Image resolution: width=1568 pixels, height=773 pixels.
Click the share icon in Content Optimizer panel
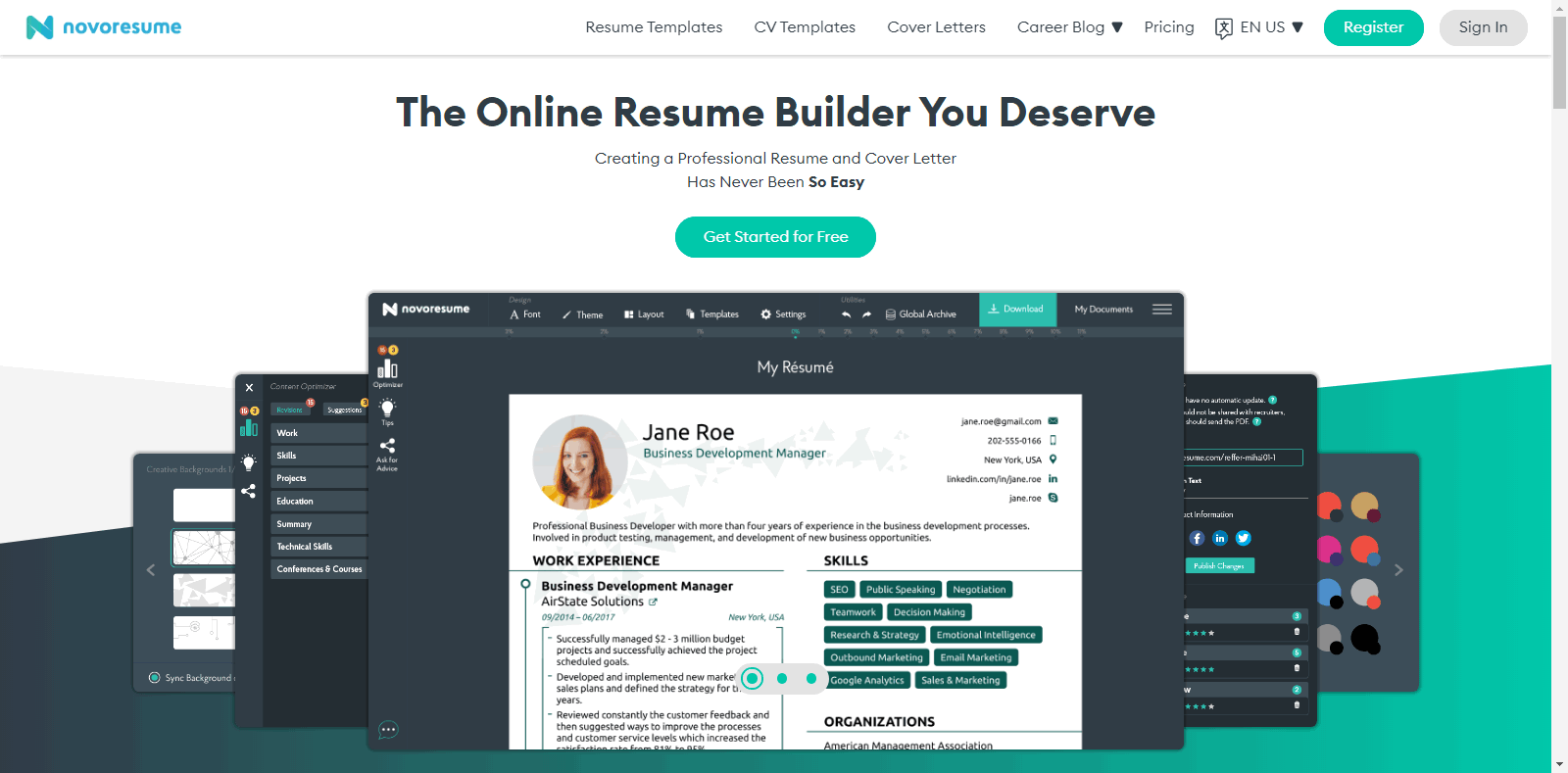[249, 491]
